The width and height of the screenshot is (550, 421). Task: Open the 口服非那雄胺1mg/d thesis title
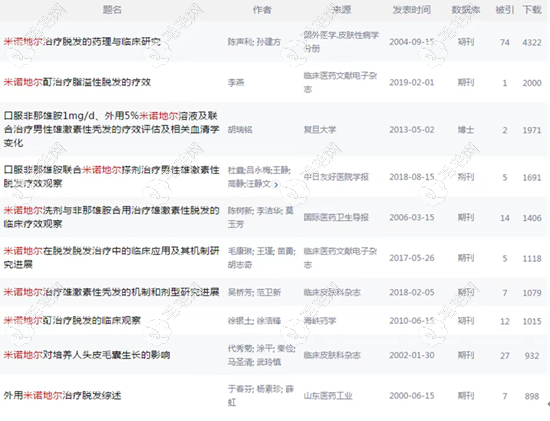coord(112,129)
